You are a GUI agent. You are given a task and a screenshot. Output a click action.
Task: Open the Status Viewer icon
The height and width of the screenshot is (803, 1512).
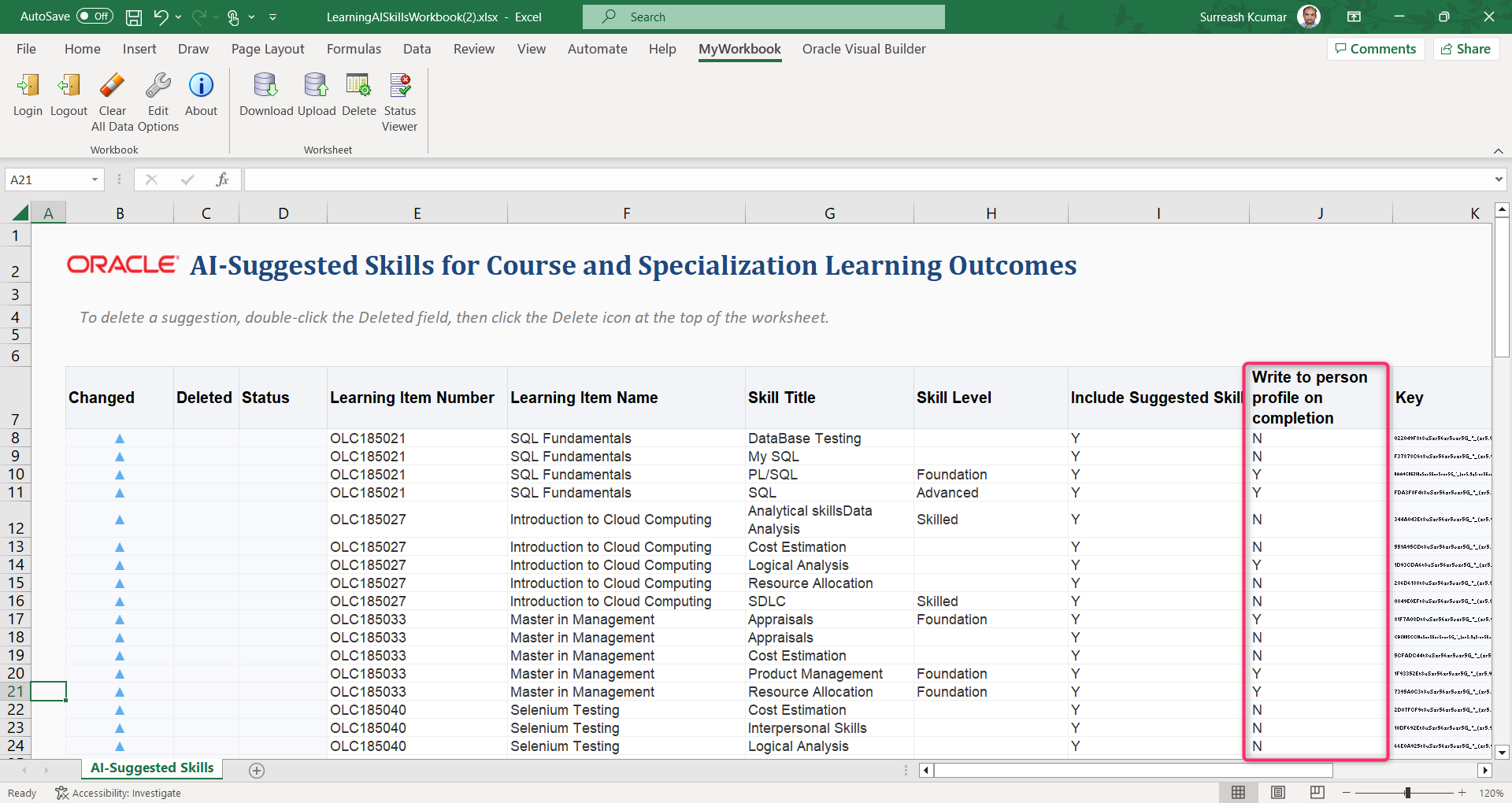tap(400, 86)
